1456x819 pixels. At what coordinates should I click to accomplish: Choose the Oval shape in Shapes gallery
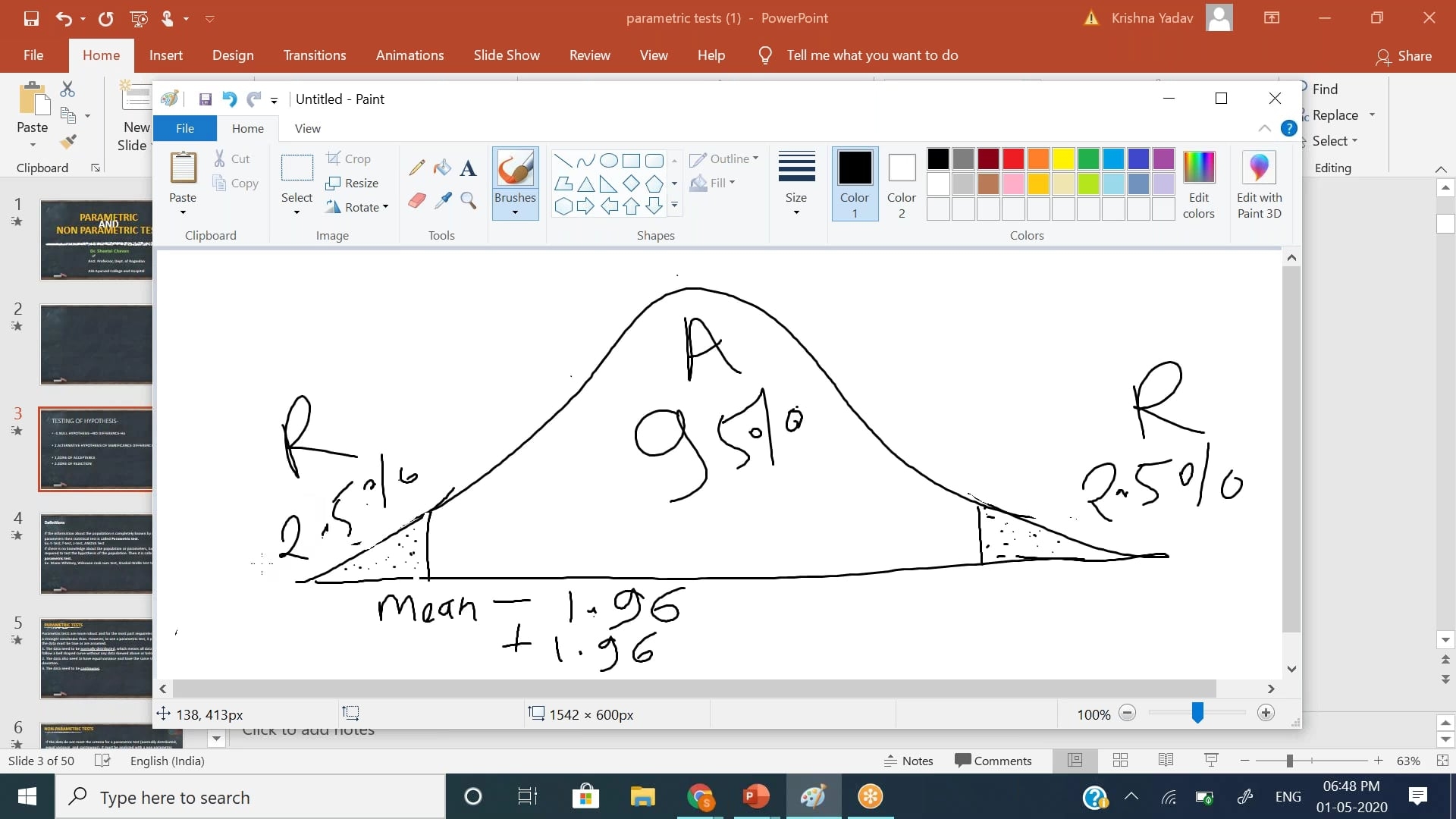pos(608,161)
